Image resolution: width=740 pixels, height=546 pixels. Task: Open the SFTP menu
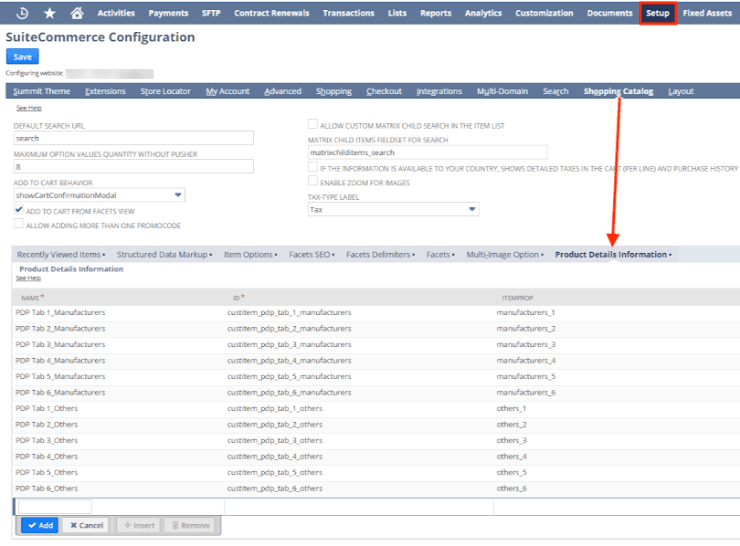211,13
